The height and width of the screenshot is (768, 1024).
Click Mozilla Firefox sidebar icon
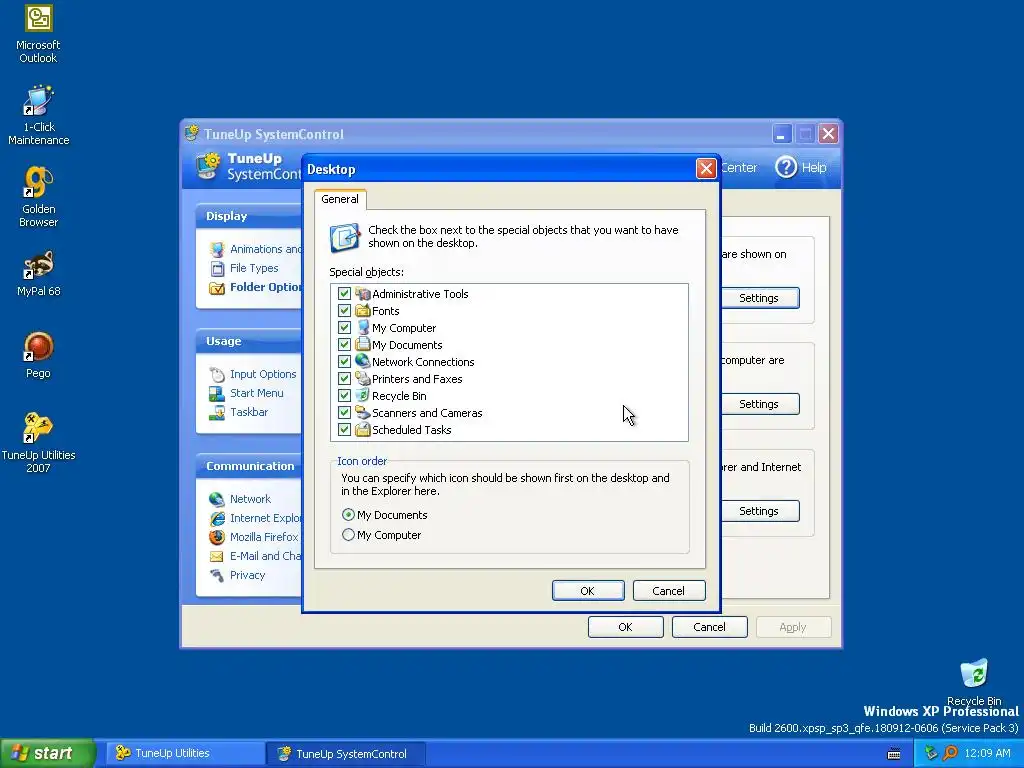217,537
